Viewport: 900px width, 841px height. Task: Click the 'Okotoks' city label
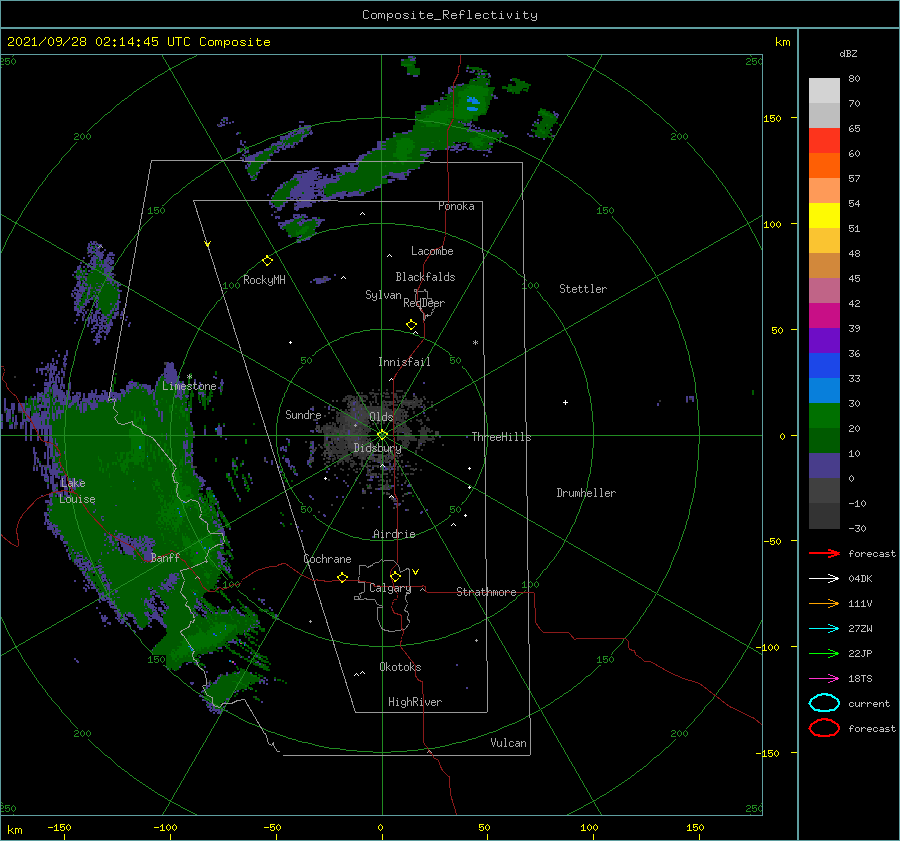pyautogui.click(x=400, y=667)
